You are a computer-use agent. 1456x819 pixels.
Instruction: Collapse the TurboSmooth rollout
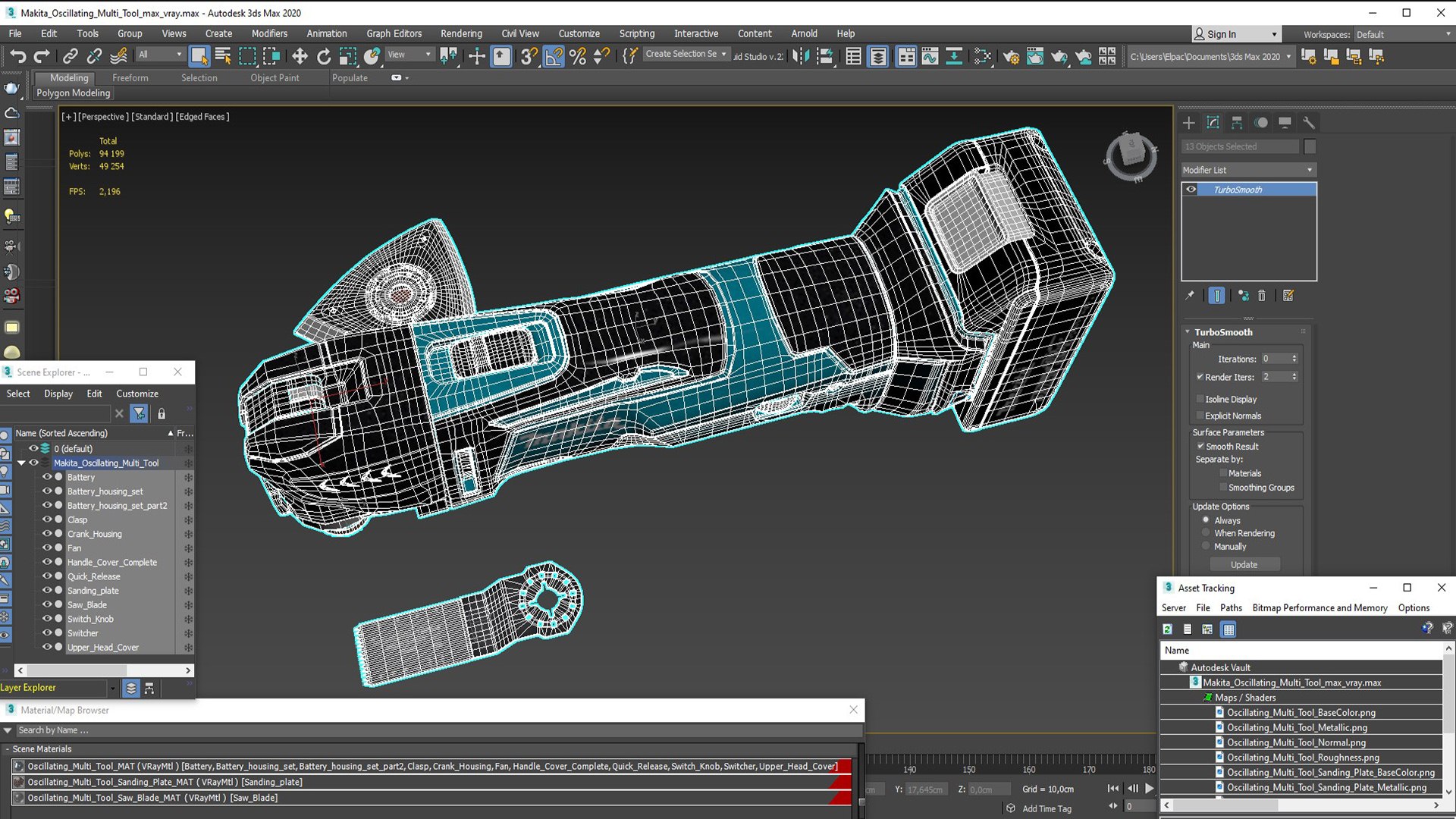pos(1188,332)
